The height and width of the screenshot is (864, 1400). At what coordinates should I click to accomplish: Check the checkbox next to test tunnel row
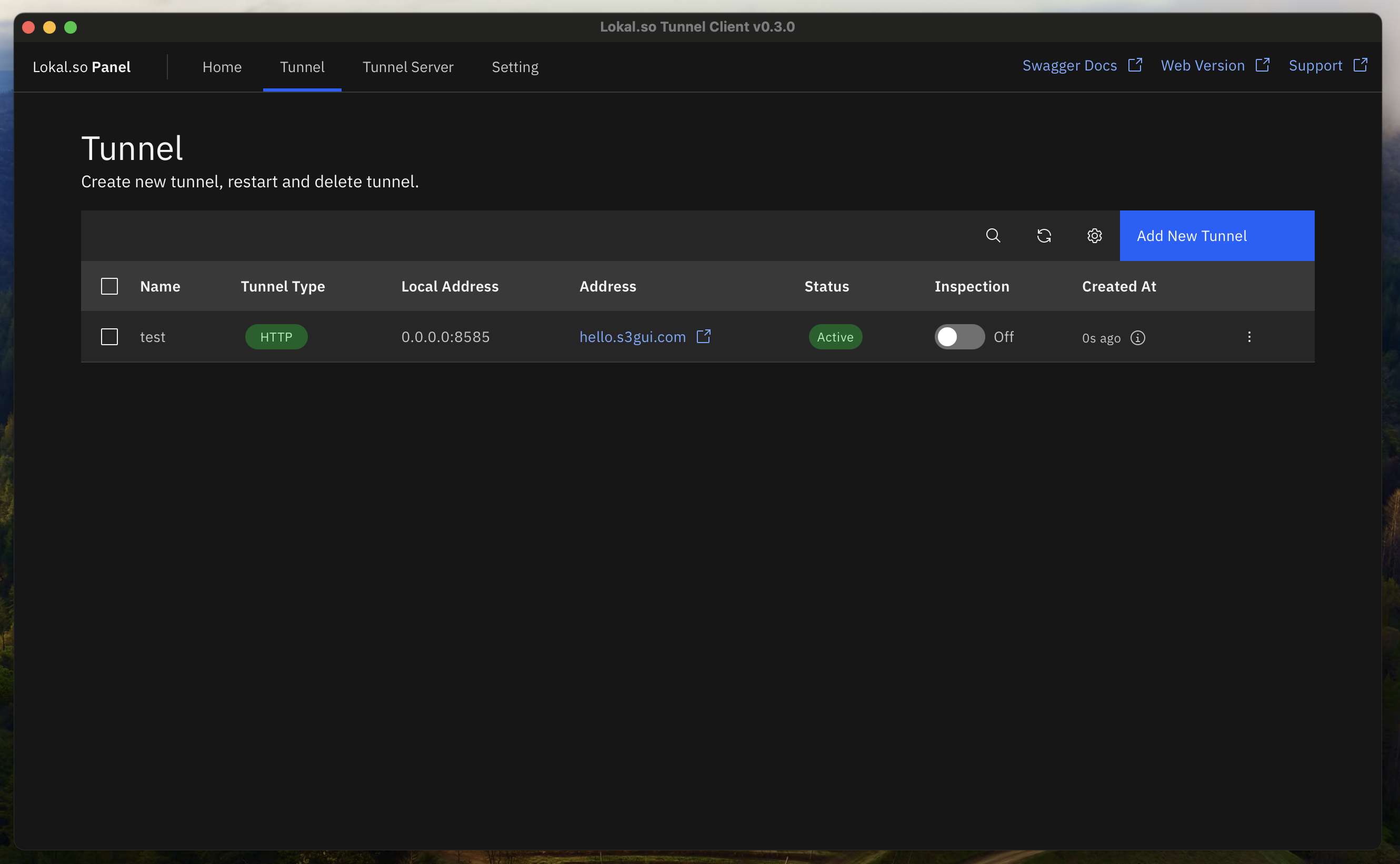pyautogui.click(x=109, y=336)
